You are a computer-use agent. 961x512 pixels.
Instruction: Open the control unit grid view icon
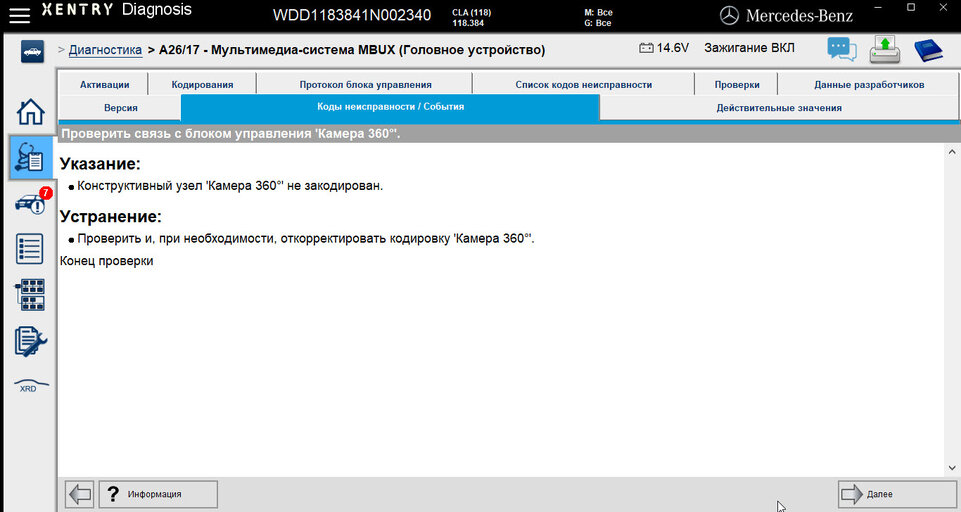[x=29, y=295]
